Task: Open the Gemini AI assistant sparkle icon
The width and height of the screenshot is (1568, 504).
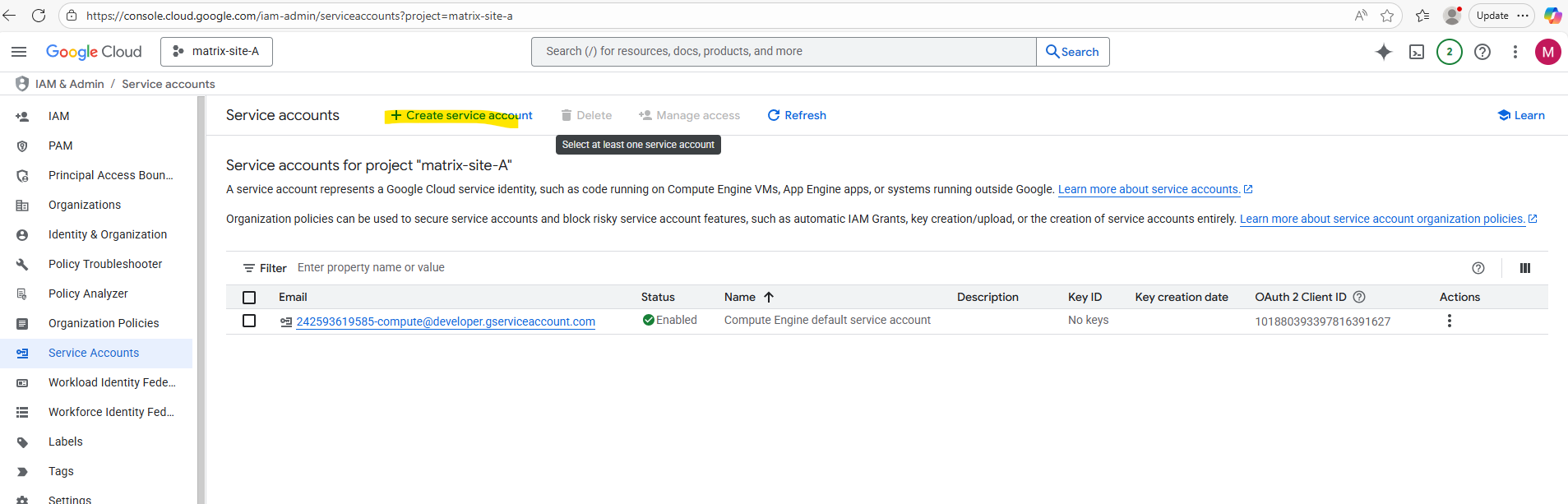Action: 1384,52
